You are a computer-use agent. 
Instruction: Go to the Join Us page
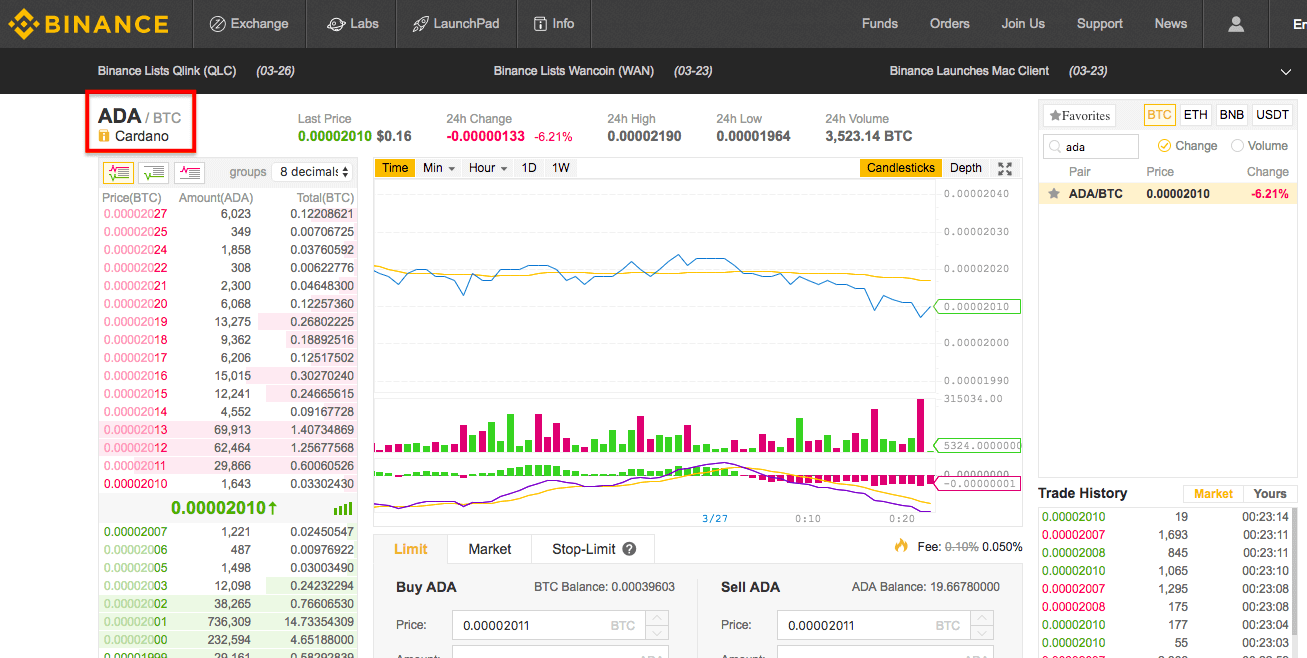(x=1023, y=24)
